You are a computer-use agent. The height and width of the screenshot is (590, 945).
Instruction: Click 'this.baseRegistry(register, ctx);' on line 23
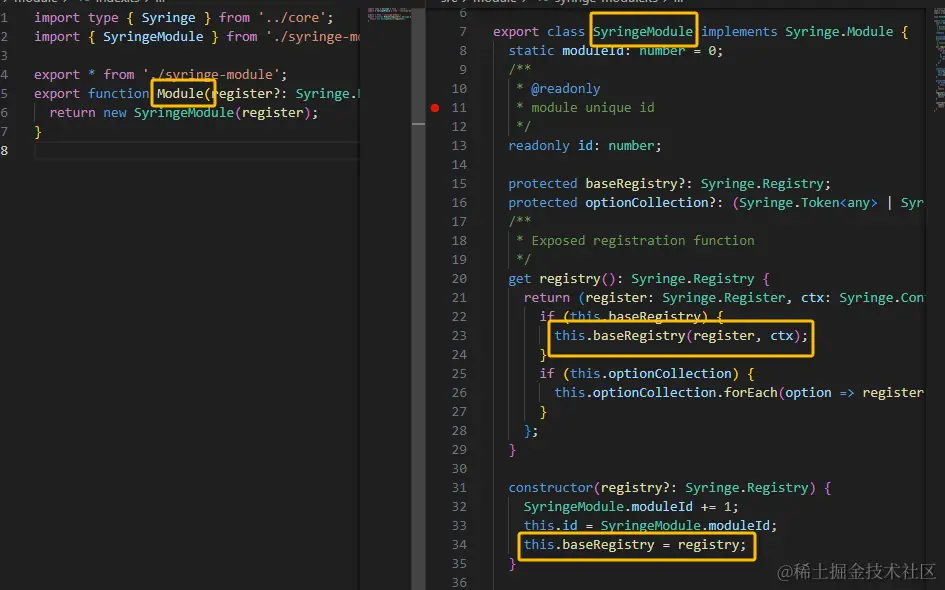coord(681,336)
